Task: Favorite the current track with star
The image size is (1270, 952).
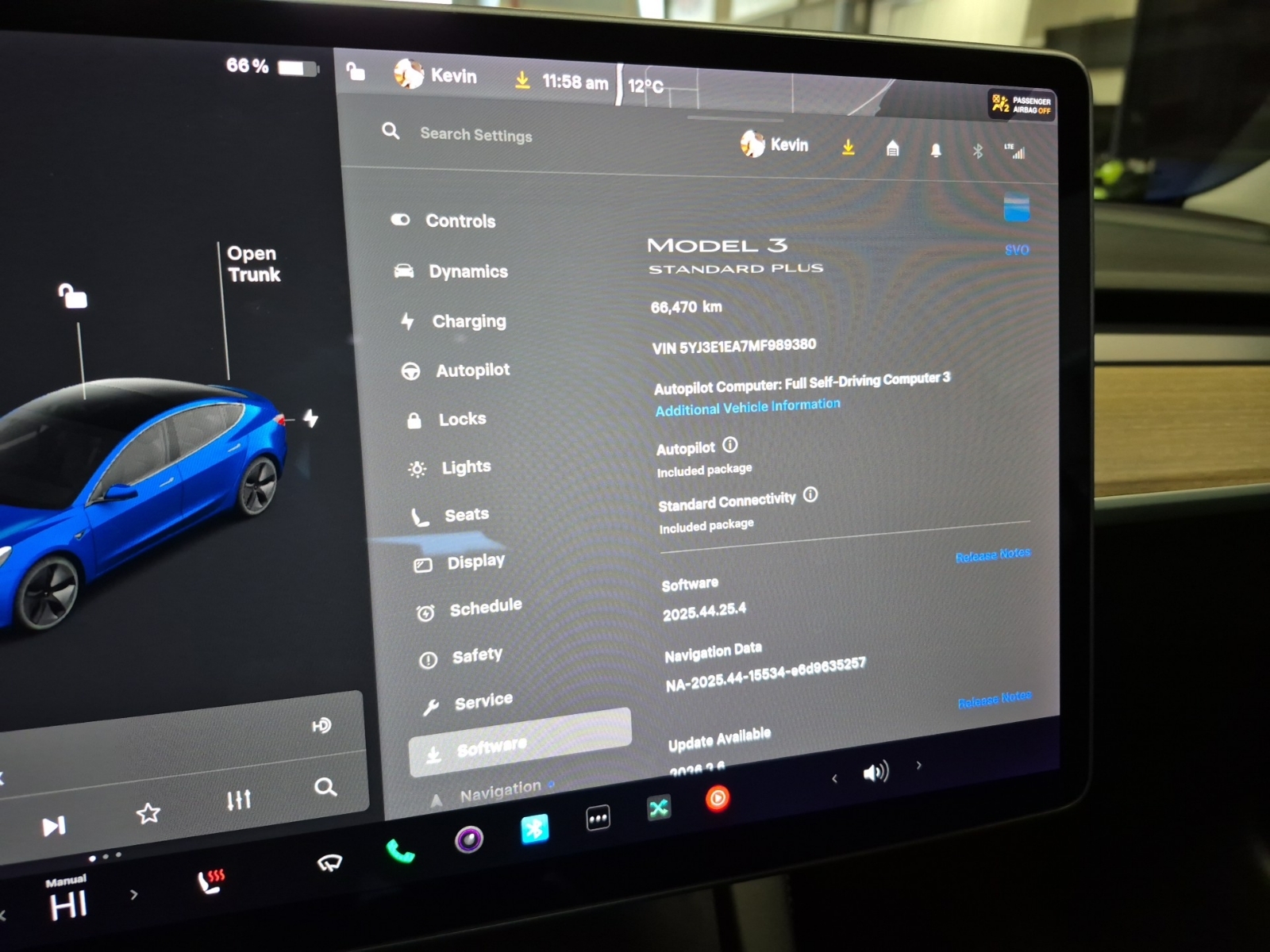Action: click(x=148, y=813)
